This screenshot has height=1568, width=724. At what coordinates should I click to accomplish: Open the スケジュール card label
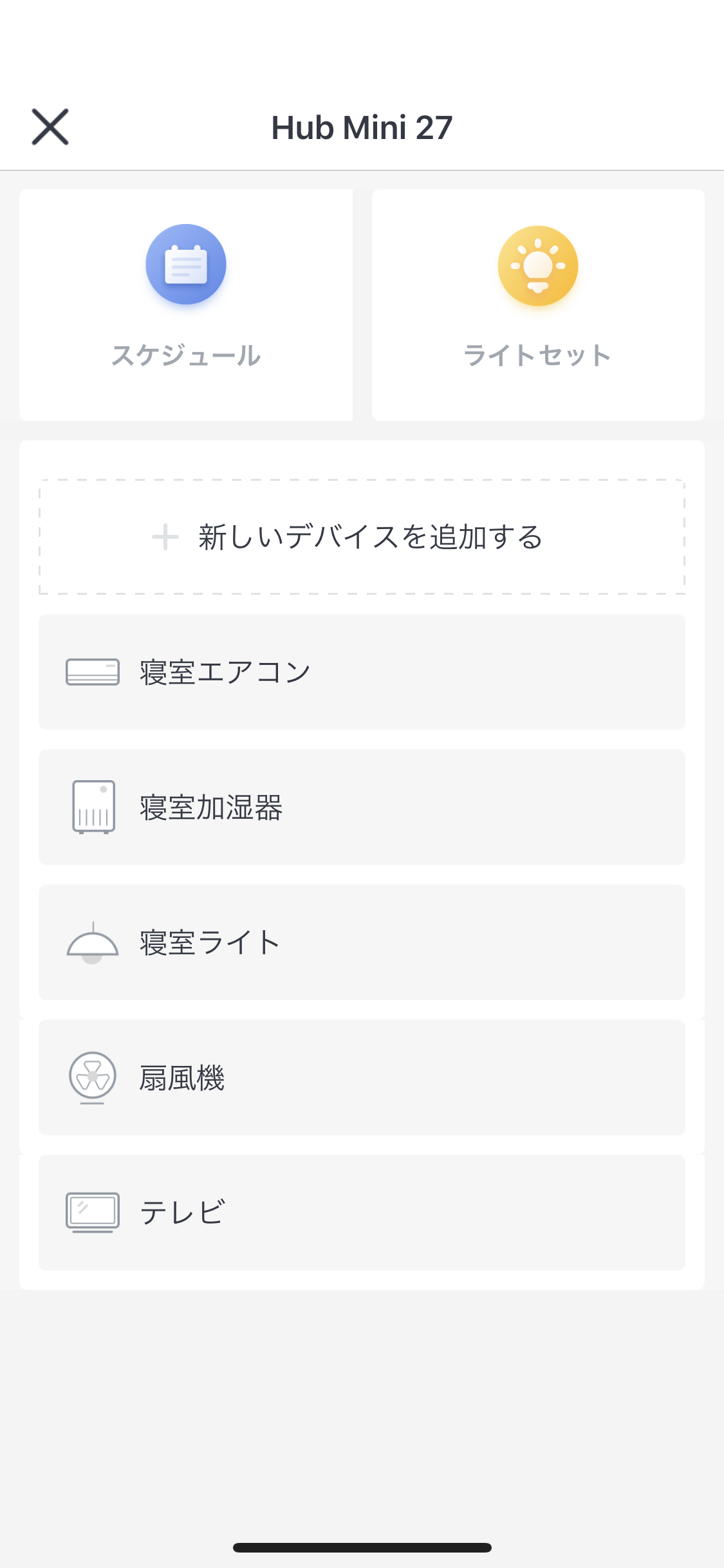coord(186,355)
